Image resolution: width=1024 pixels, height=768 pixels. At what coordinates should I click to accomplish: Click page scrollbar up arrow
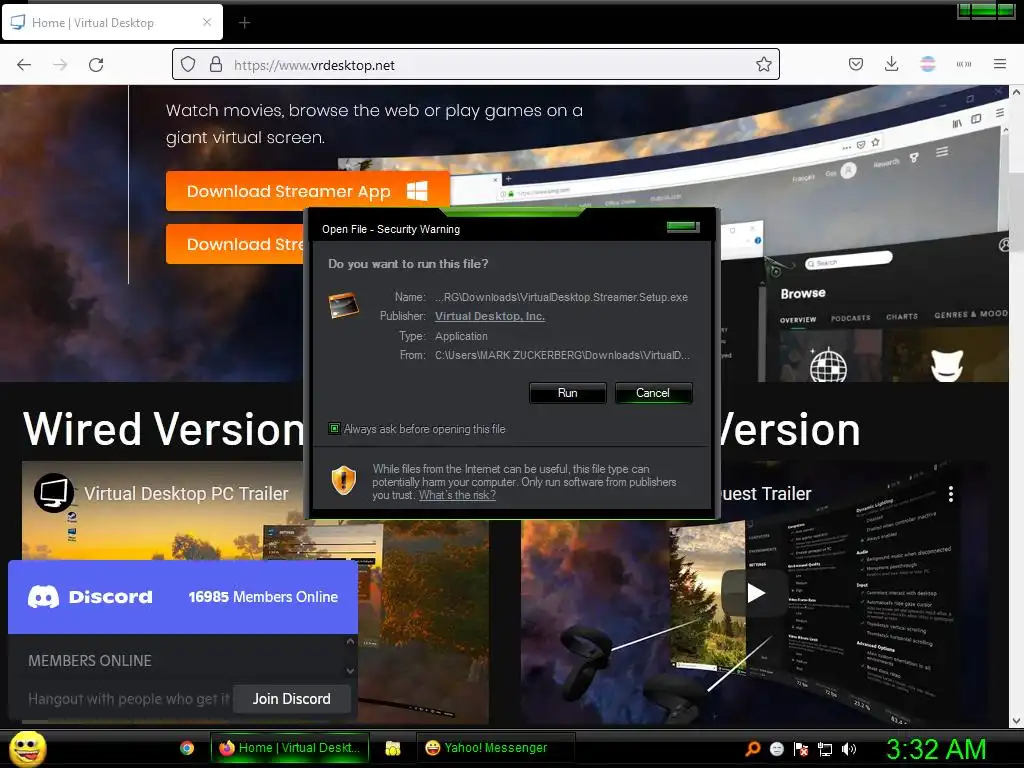(x=1016, y=93)
